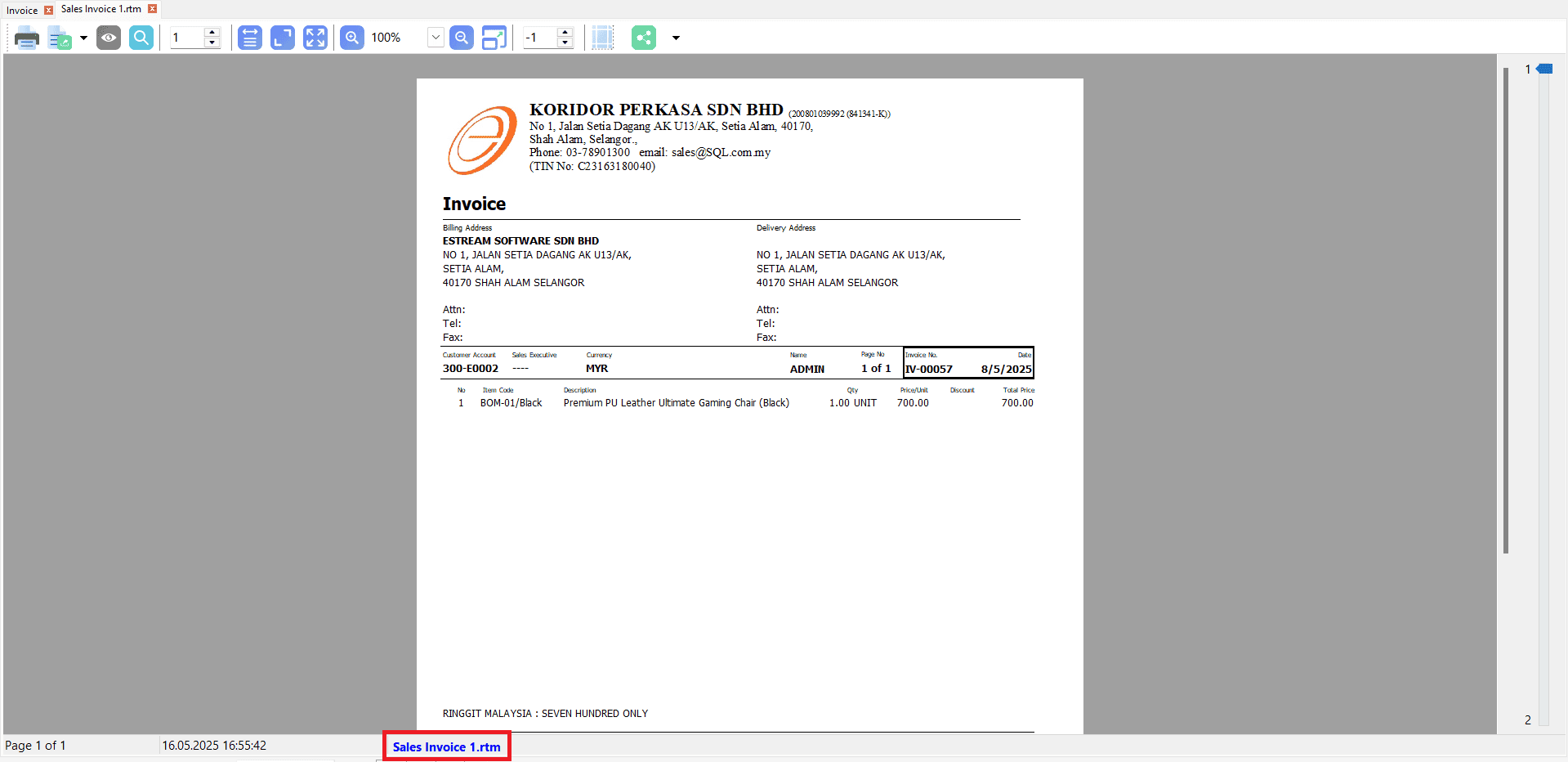Open the dropdown arrow beside share icon
Image resolution: width=1568 pixels, height=762 pixels.
click(676, 38)
